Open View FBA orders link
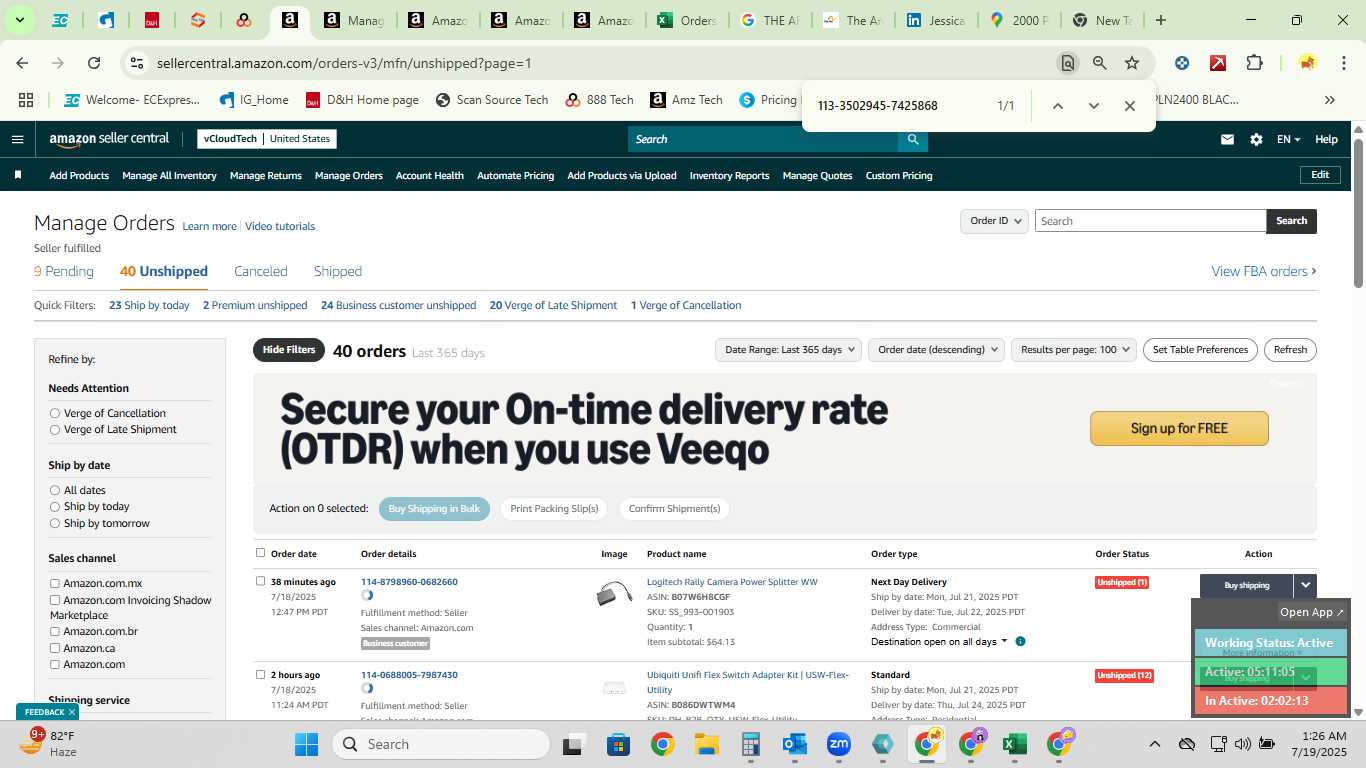The height and width of the screenshot is (768, 1366). [x=1264, y=271]
